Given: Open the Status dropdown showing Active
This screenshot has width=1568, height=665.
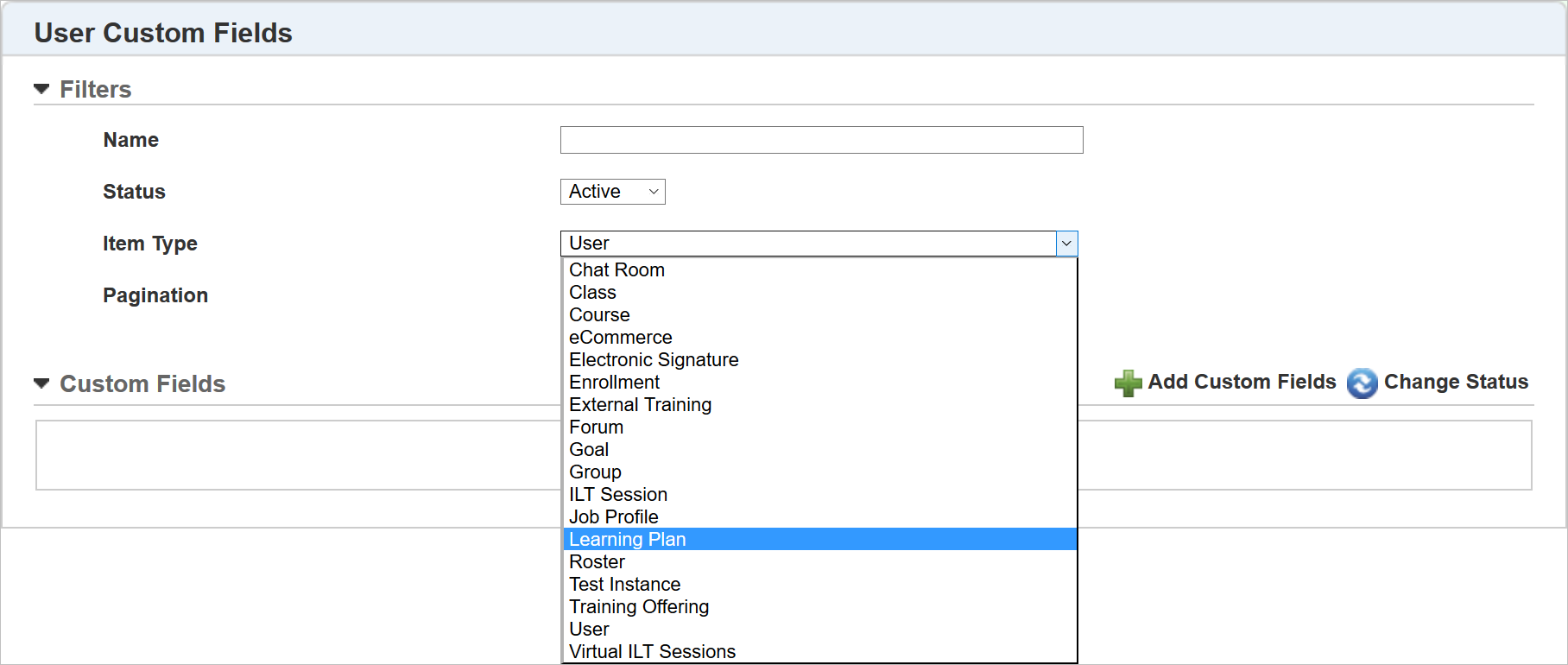Looking at the screenshot, I should (x=612, y=192).
